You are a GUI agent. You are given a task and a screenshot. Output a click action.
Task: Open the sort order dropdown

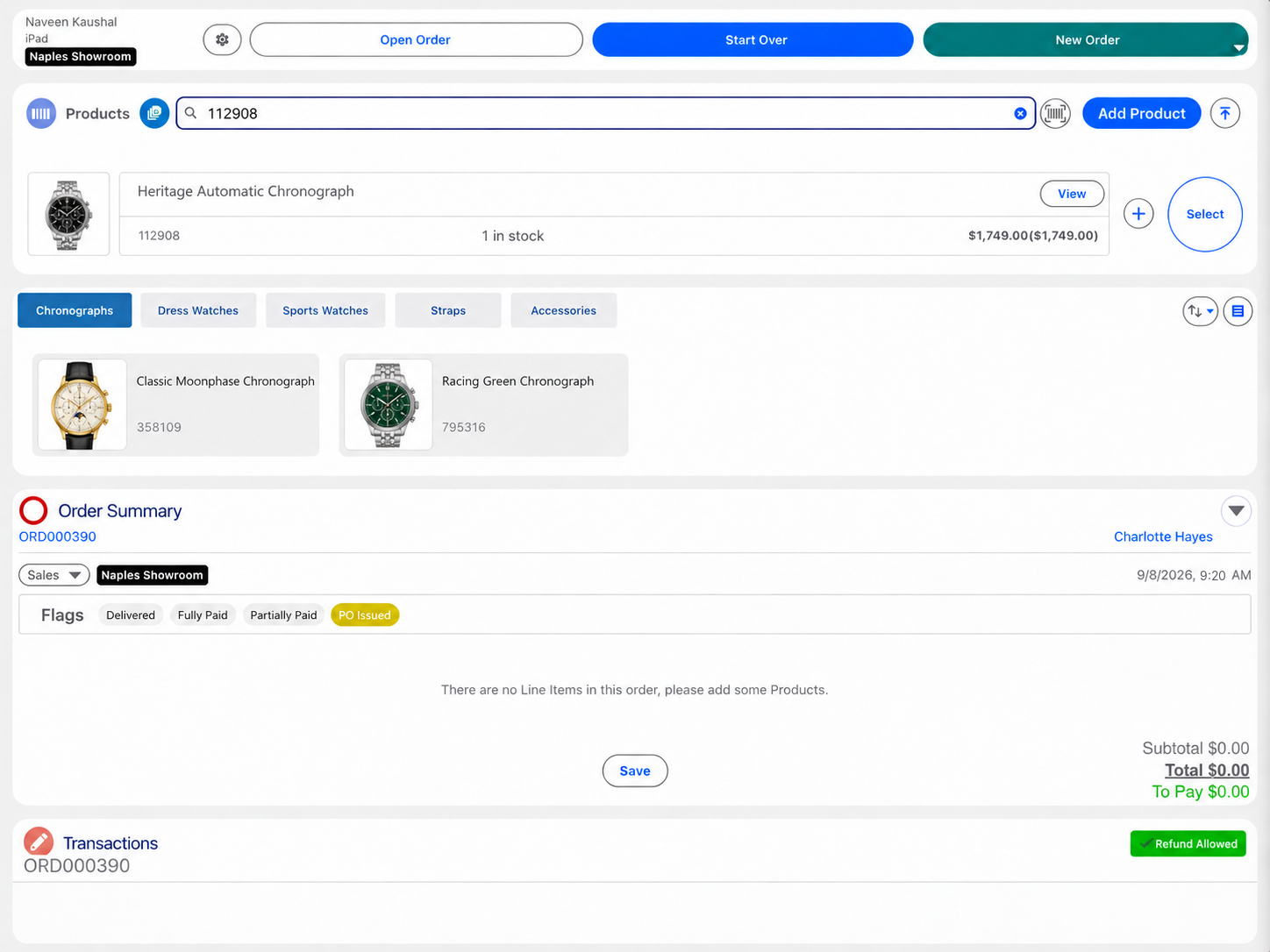(1200, 311)
